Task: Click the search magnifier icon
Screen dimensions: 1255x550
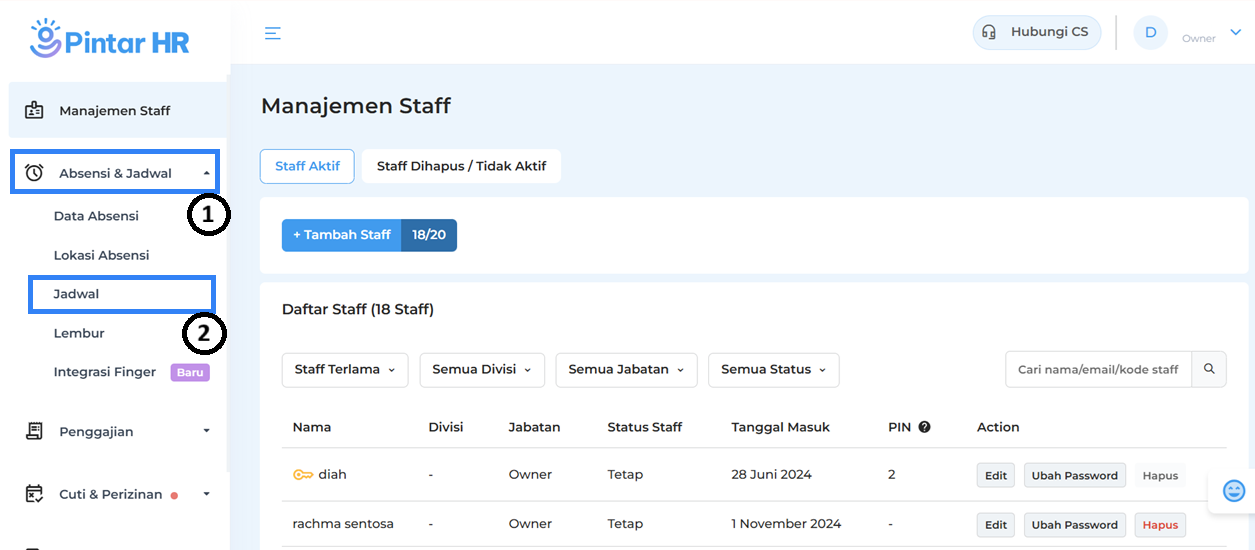Action: coord(1209,369)
